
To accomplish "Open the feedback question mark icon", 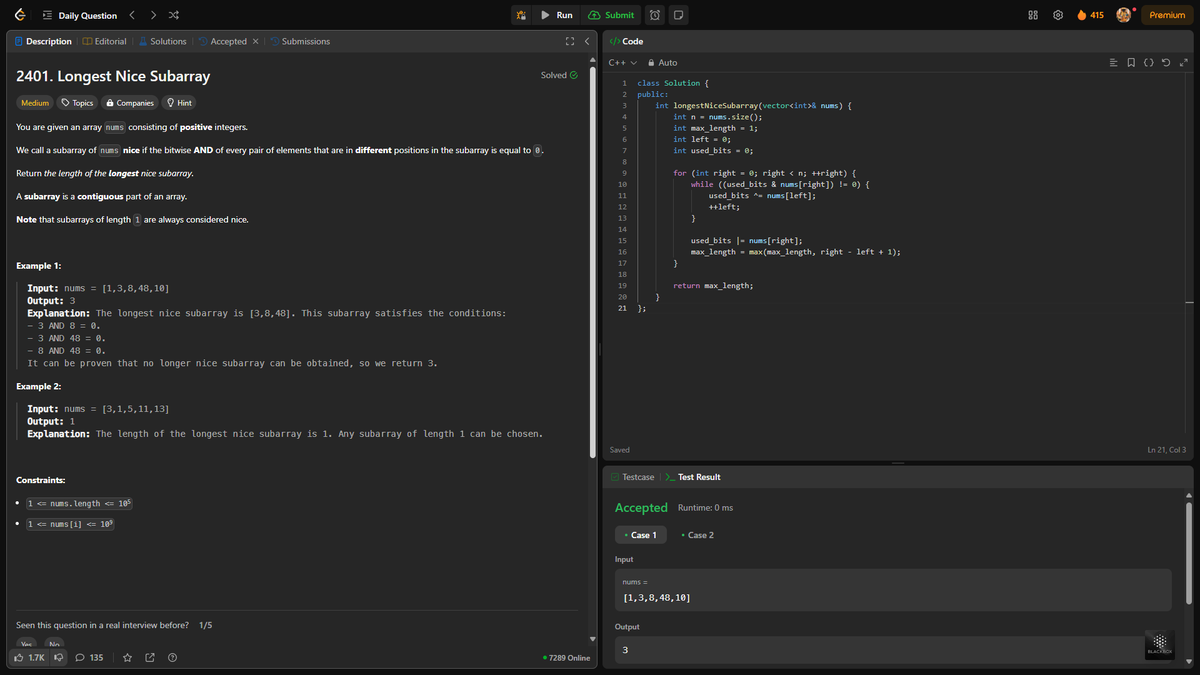I will click(x=173, y=657).
